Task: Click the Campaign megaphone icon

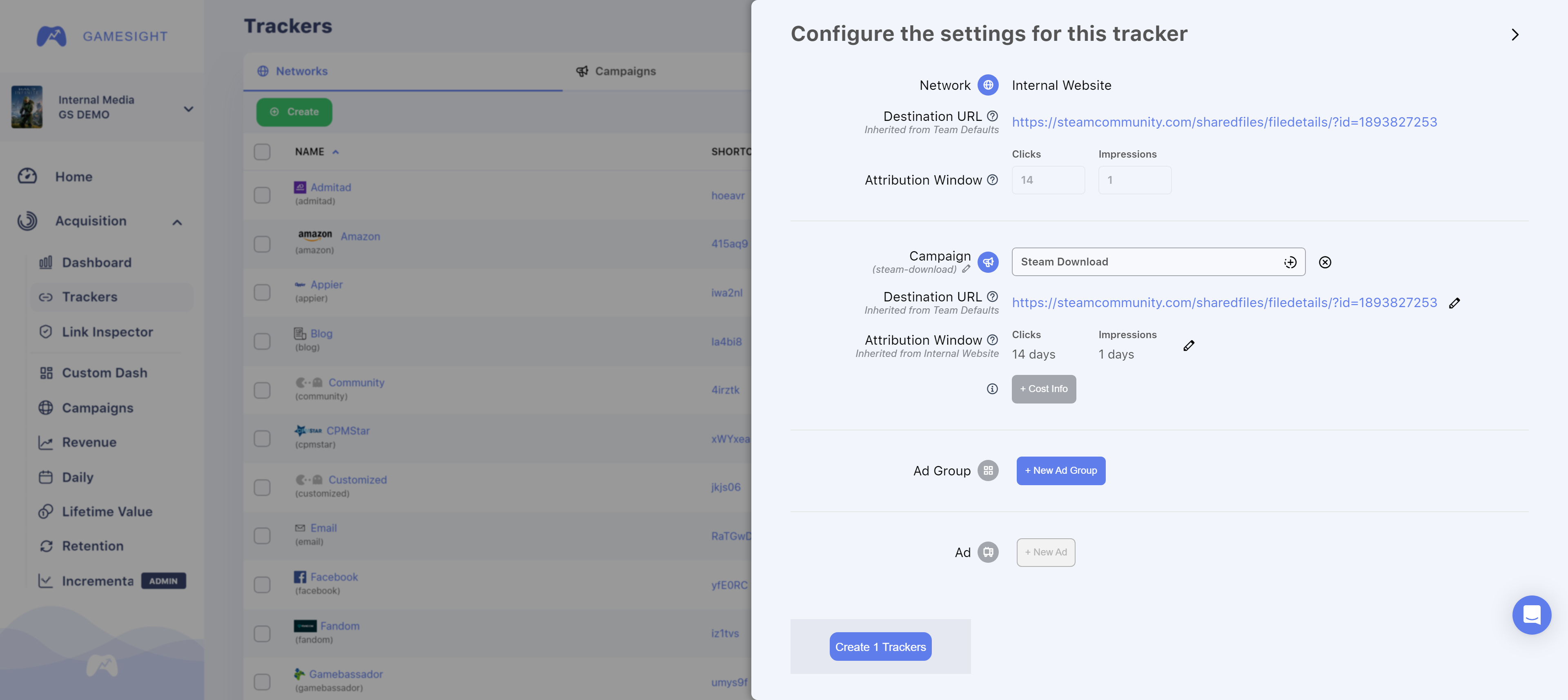Action: [987, 262]
